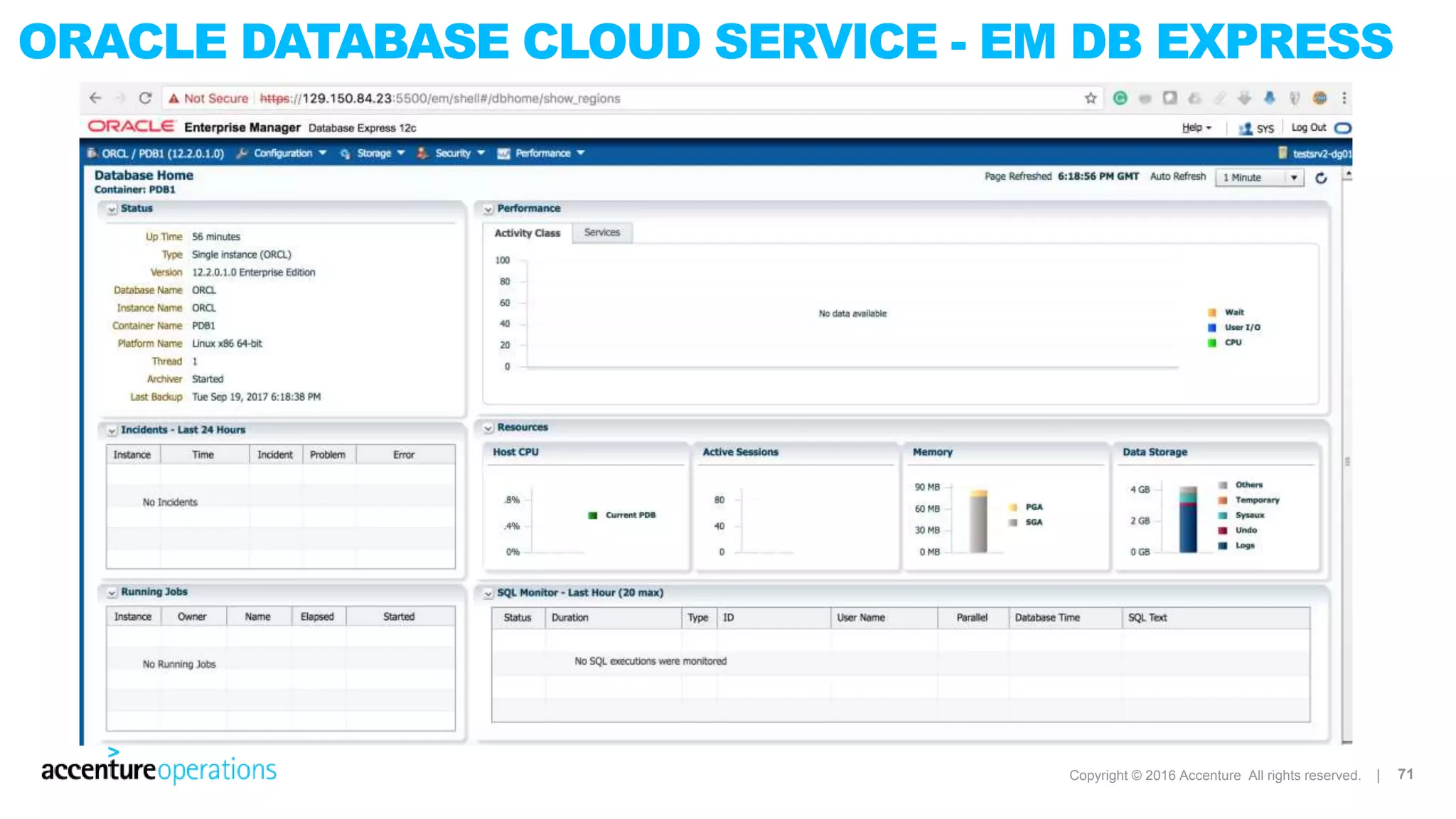This screenshot has width=1456, height=819.
Task: Click the wrench icon for Configuration
Action: pos(242,154)
